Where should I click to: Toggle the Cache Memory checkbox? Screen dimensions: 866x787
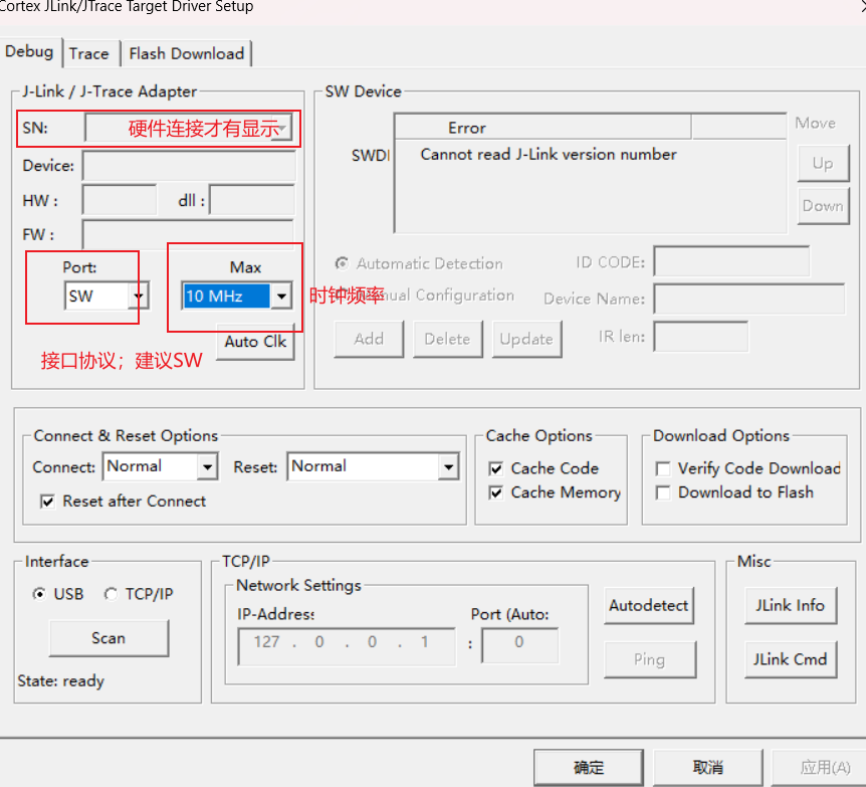496,493
